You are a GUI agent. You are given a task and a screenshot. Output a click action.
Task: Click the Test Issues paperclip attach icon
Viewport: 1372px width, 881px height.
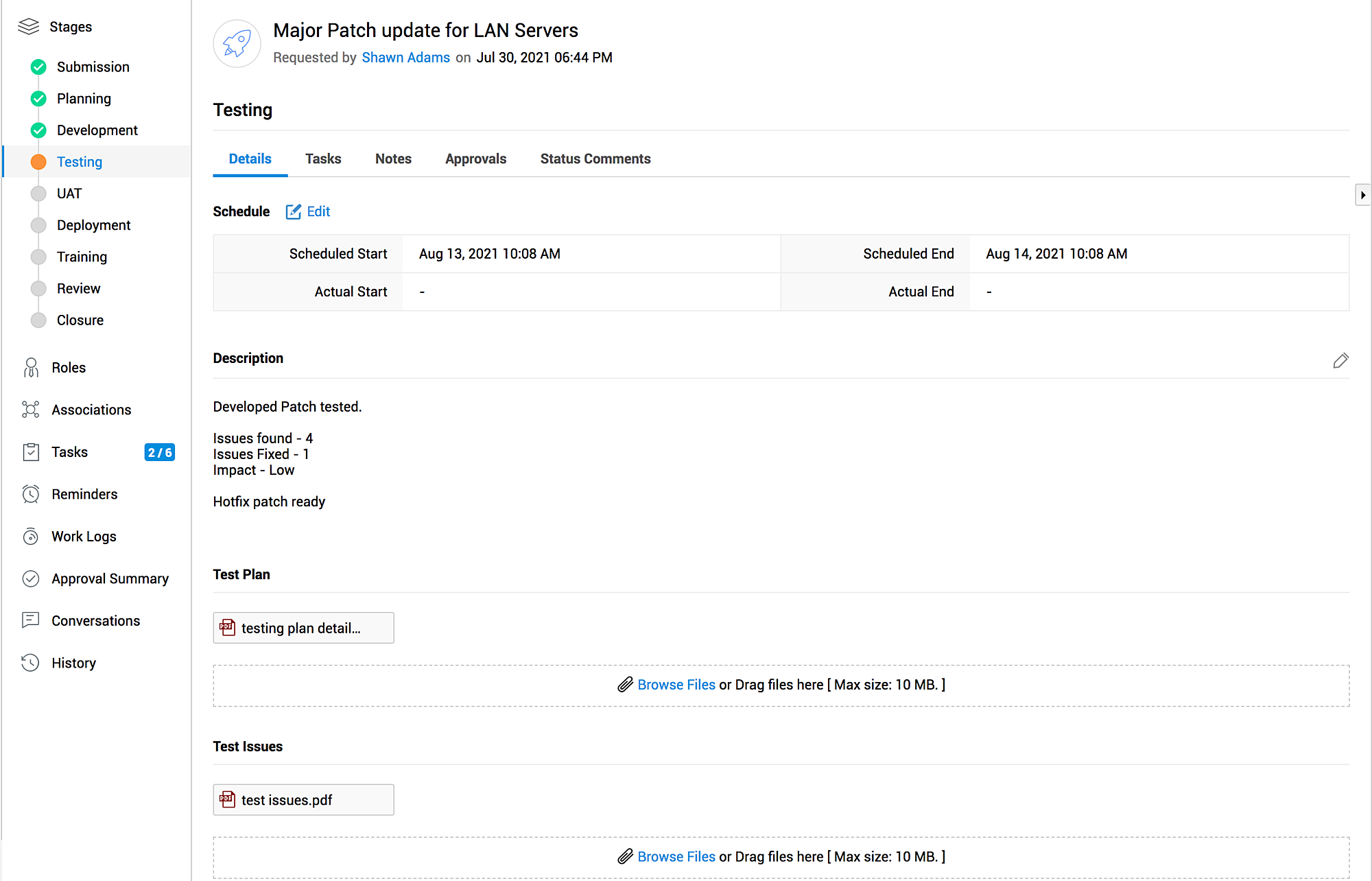[625, 857]
